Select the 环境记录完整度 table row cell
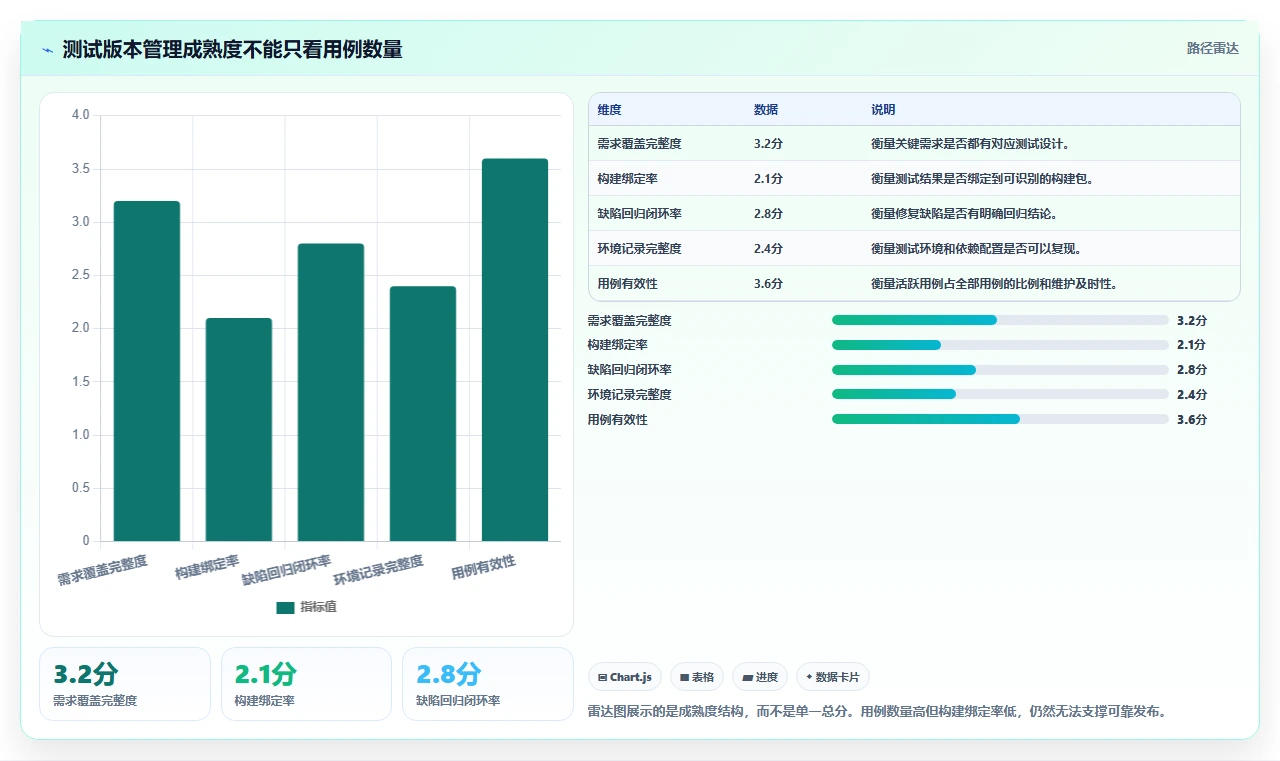 tap(639, 249)
